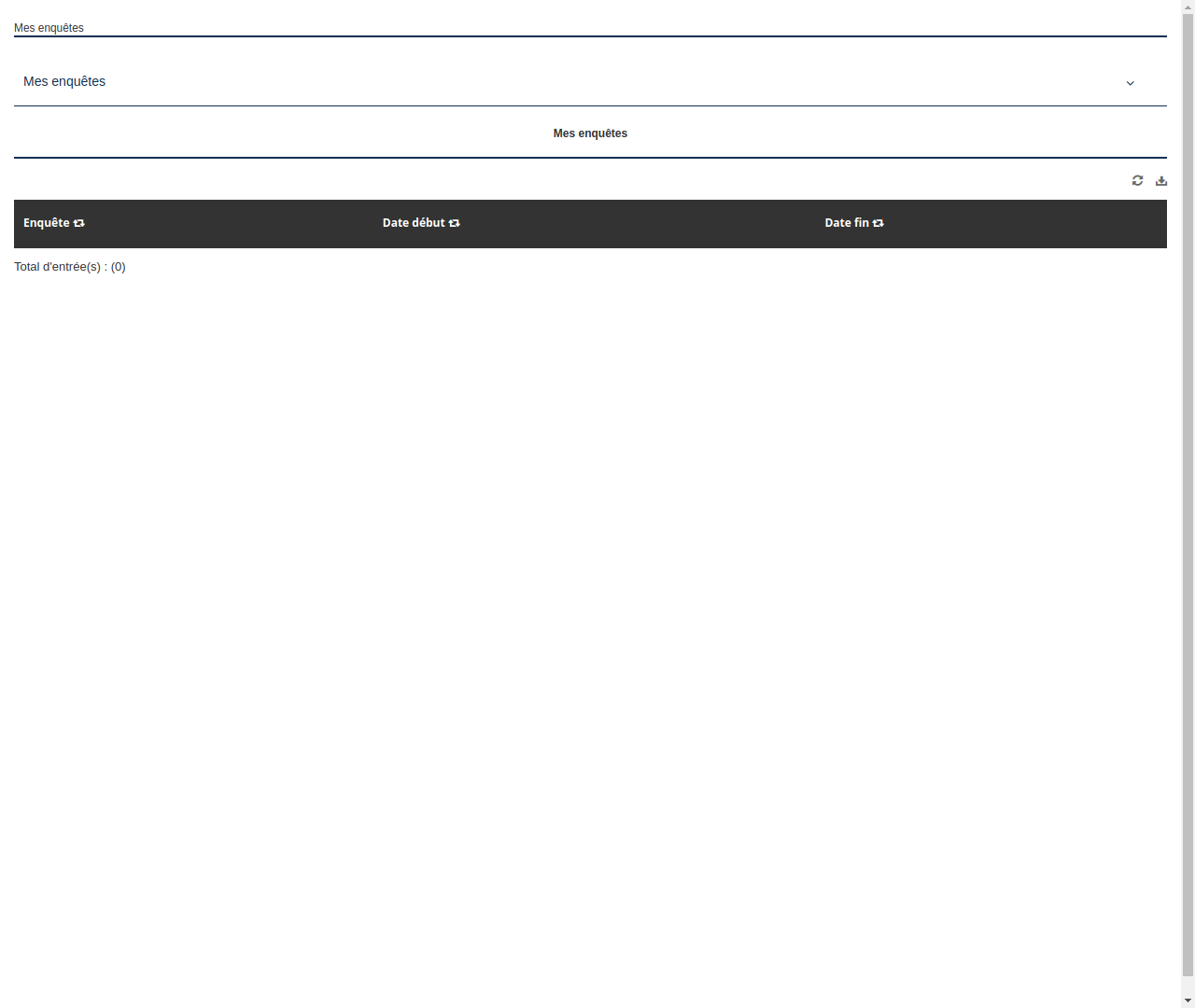Click the centered Mes enquêtes heading
1195x1008 pixels.
tap(590, 133)
